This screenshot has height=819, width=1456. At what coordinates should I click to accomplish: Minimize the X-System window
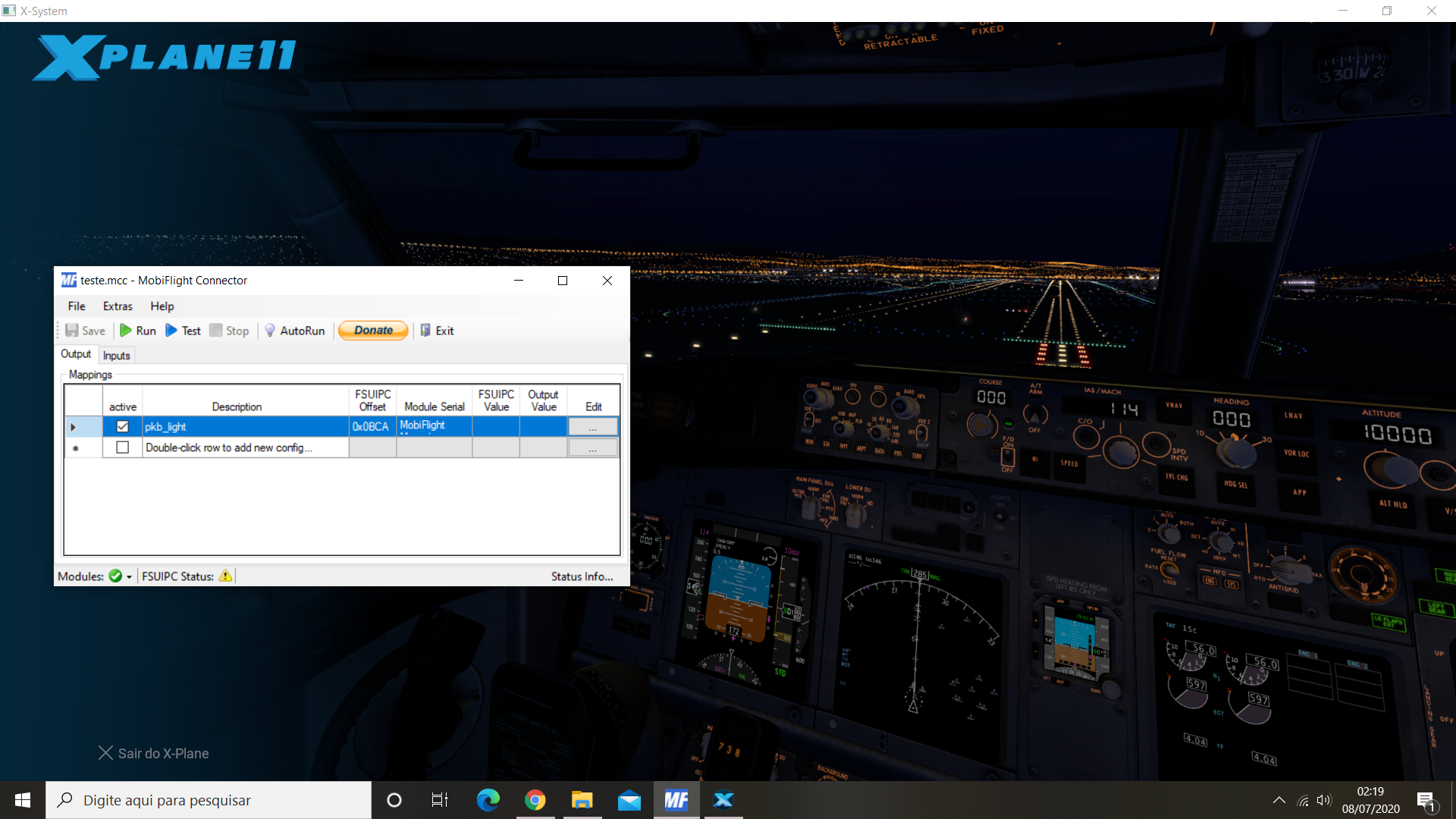[1343, 11]
